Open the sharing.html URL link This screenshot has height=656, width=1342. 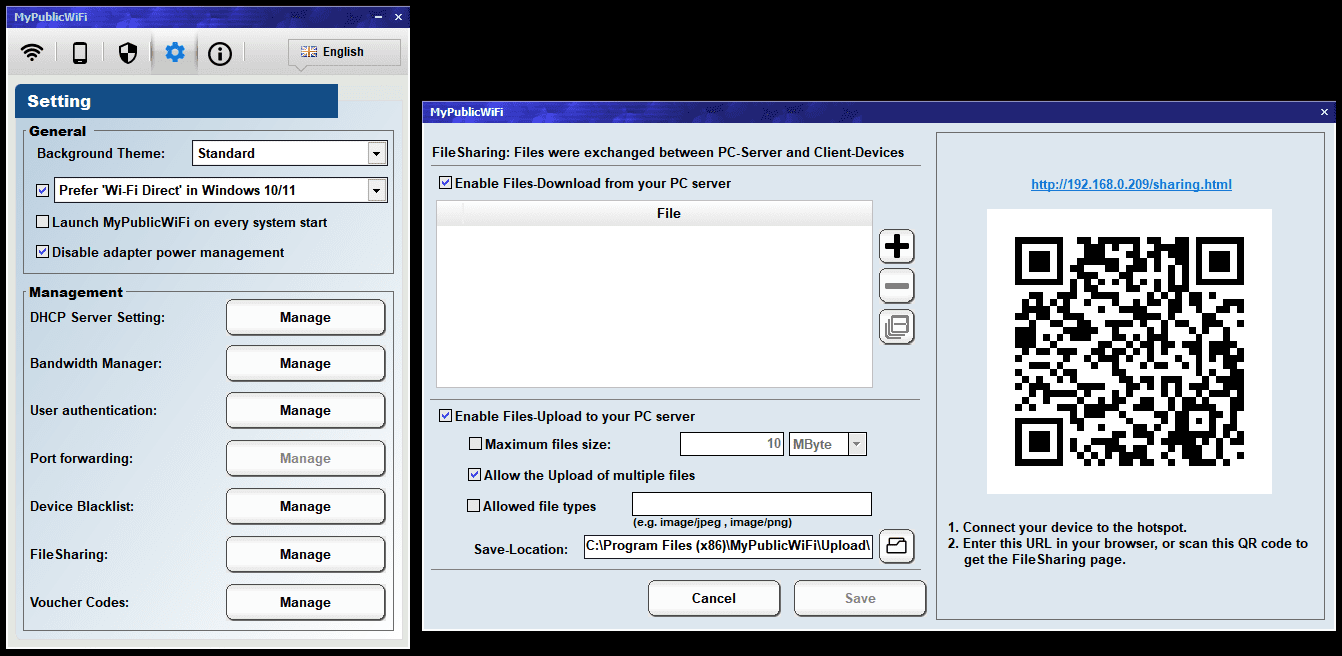pos(1131,184)
